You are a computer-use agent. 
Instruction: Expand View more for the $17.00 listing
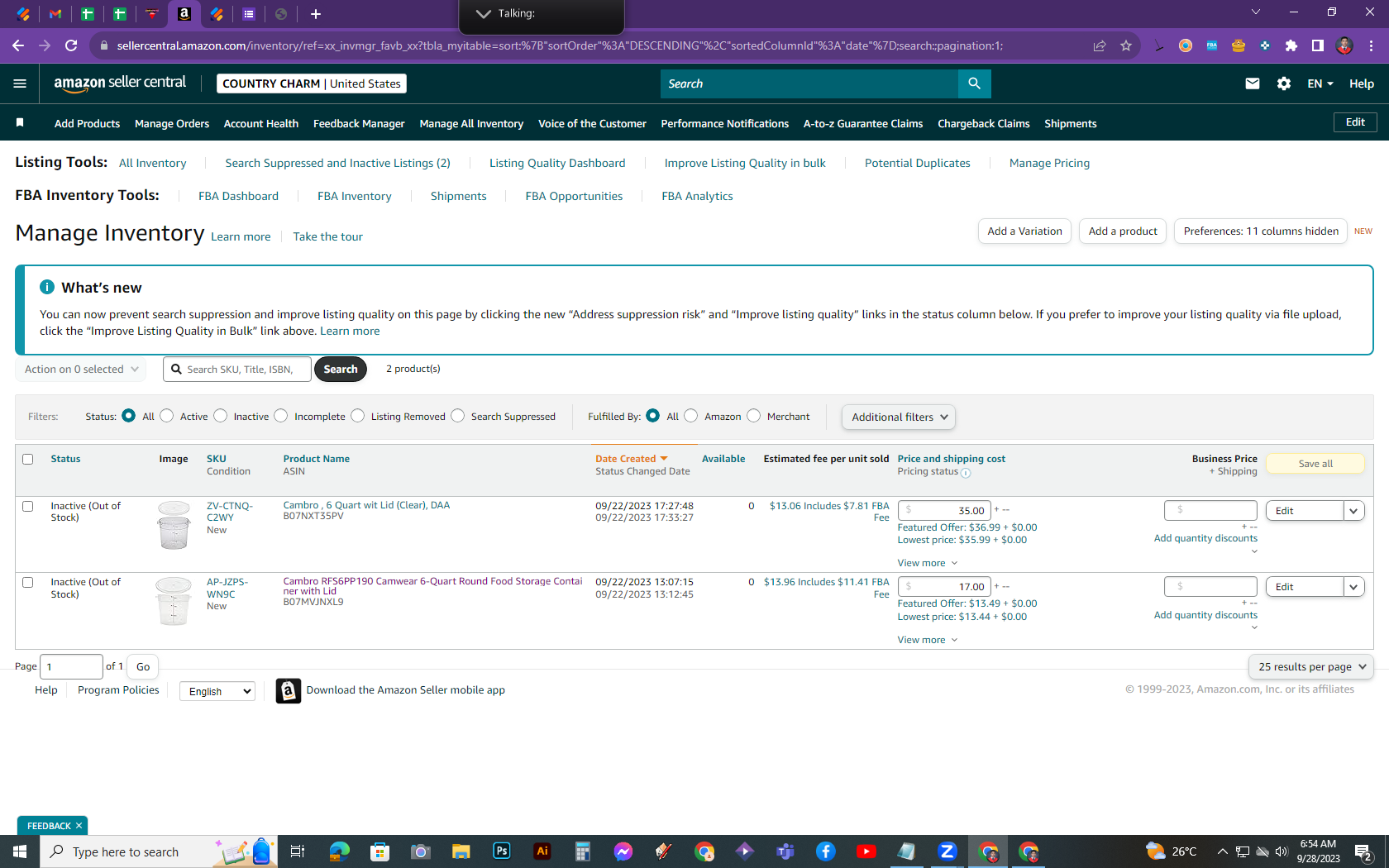point(928,640)
